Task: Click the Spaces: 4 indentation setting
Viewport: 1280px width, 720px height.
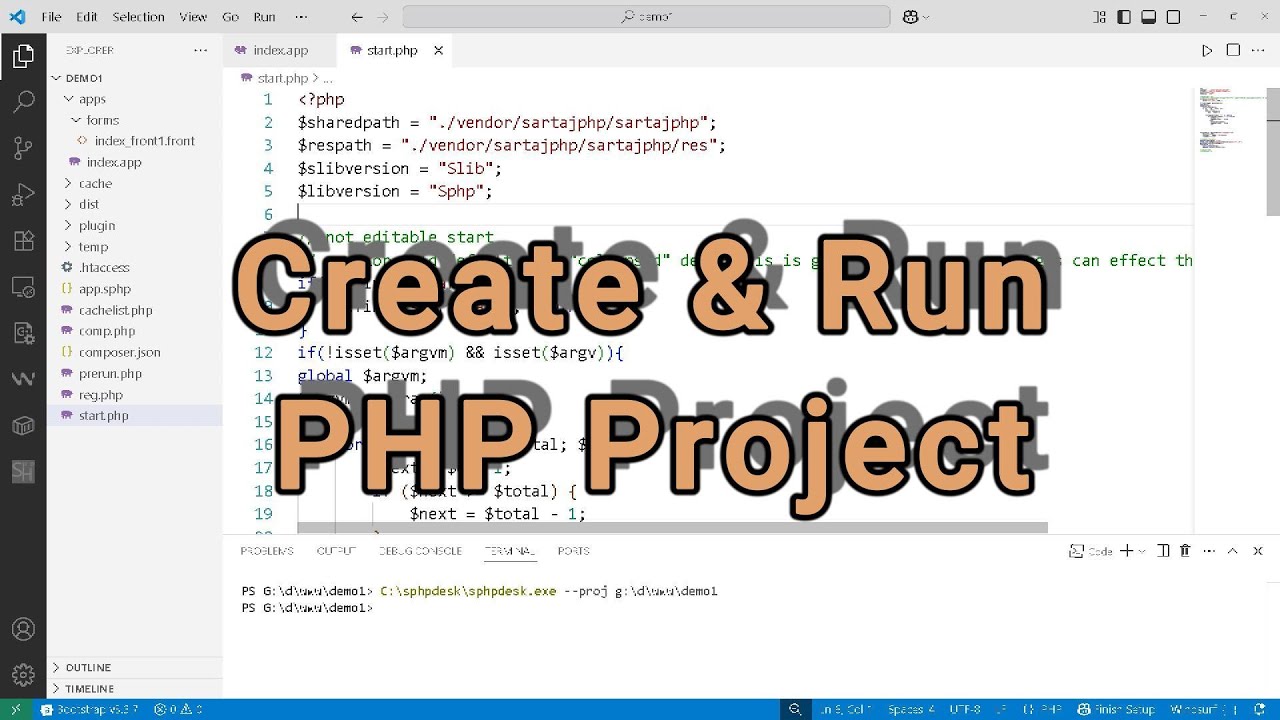Action: [911, 709]
